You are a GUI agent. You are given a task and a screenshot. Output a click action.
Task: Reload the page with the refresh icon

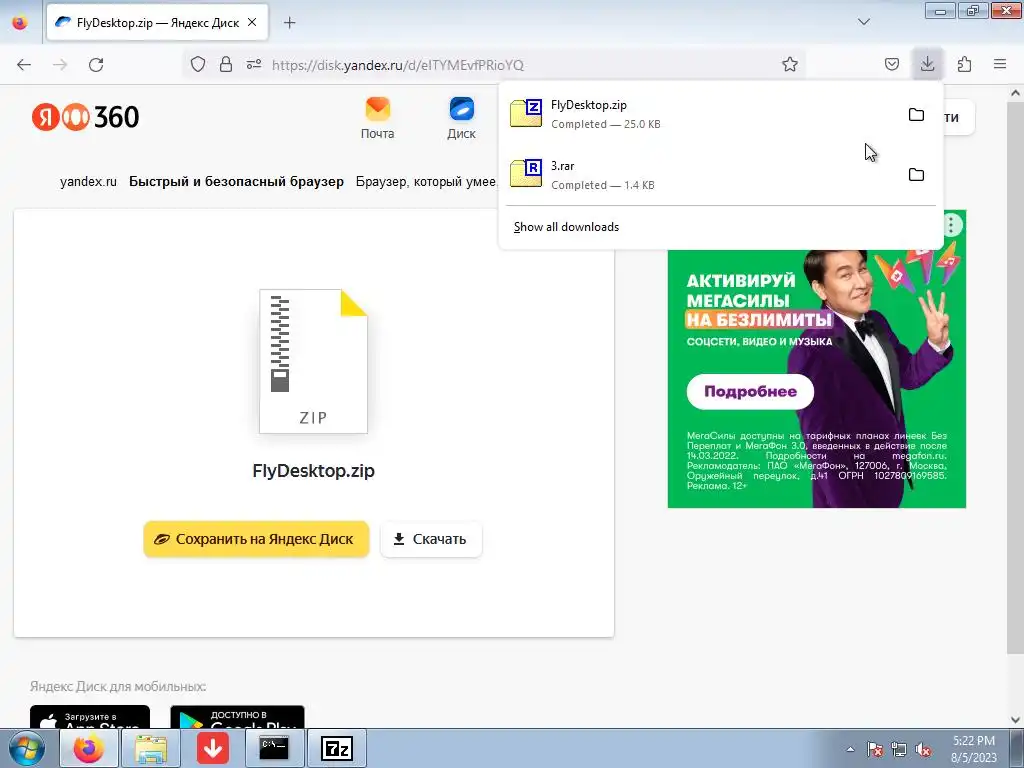[x=96, y=65]
